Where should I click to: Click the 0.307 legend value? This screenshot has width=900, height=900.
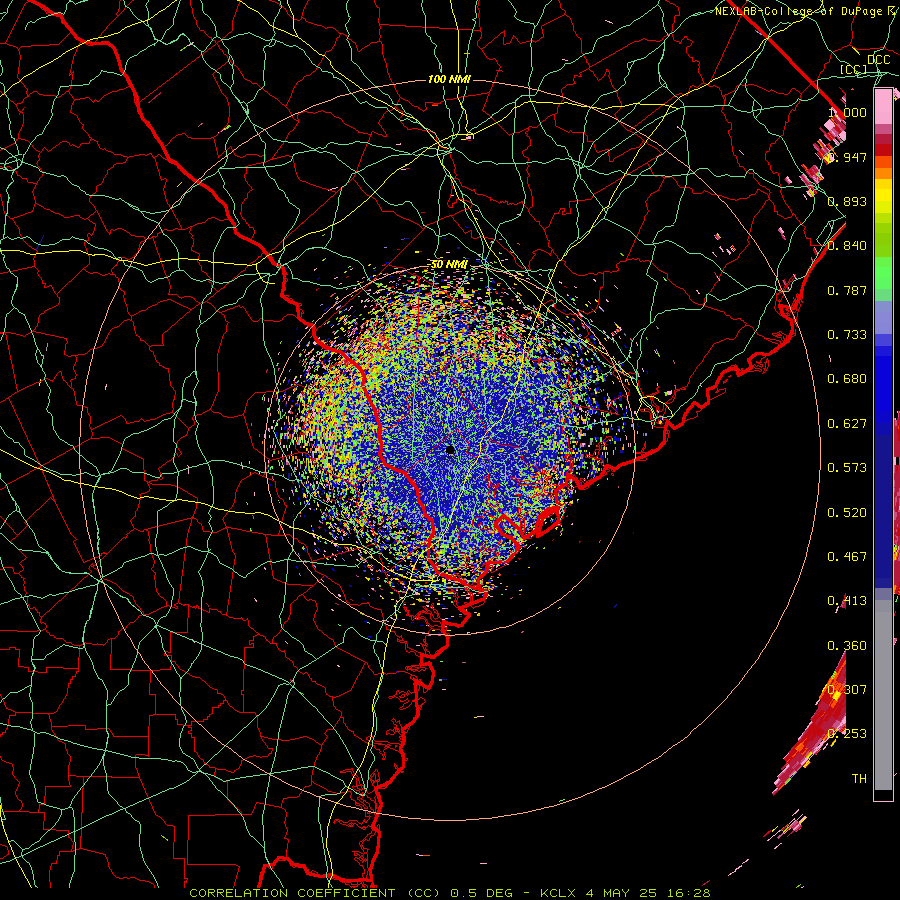coord(847,690)
